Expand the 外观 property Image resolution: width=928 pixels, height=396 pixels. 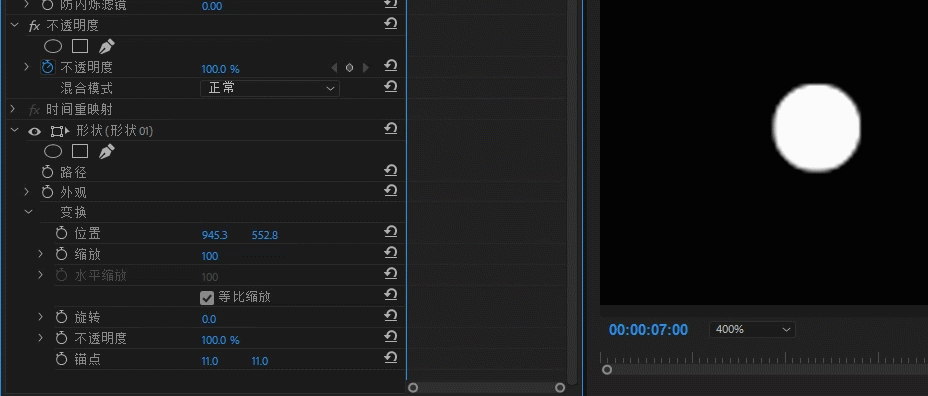coord(26,191)
